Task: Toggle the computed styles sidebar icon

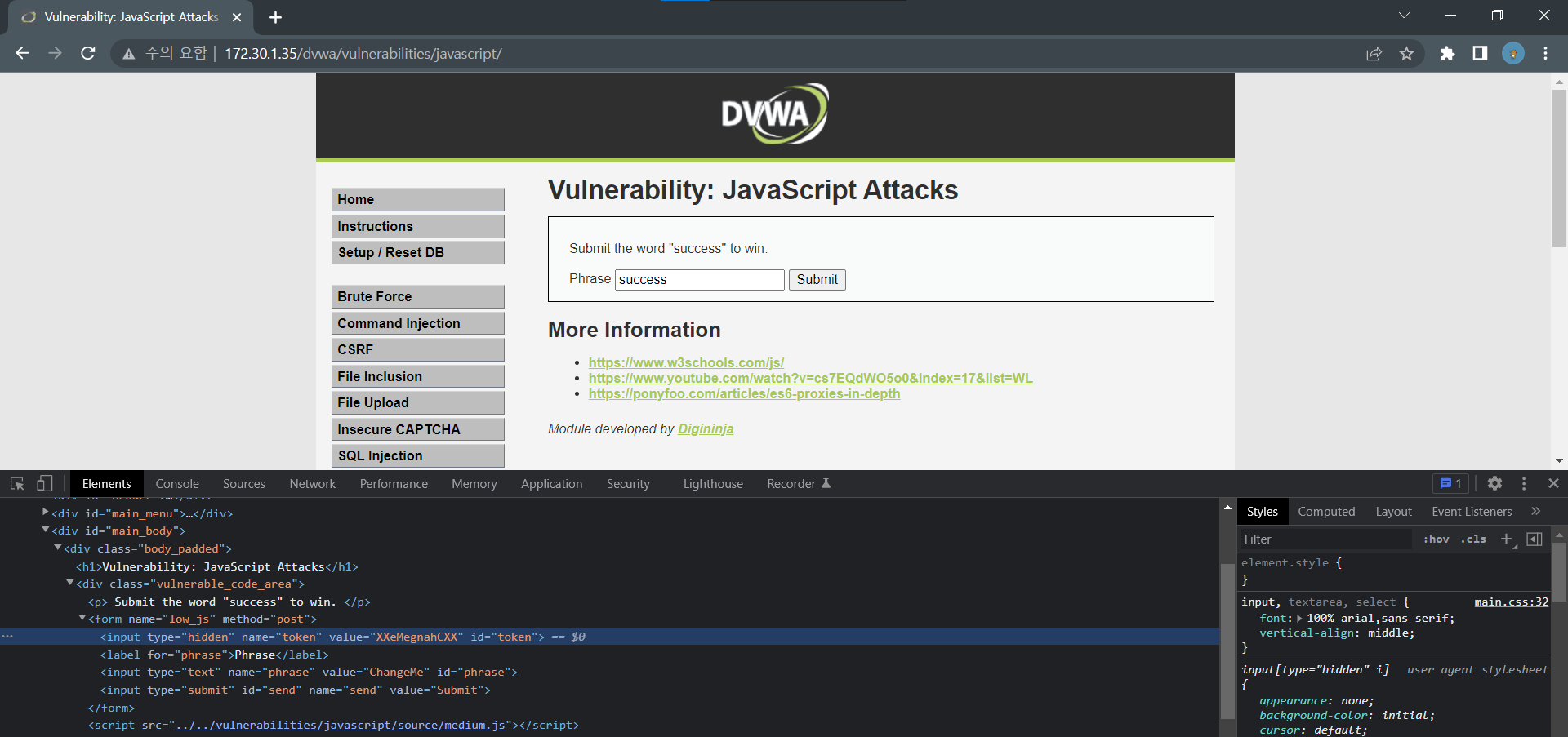Action: (x=1535, y=539)
